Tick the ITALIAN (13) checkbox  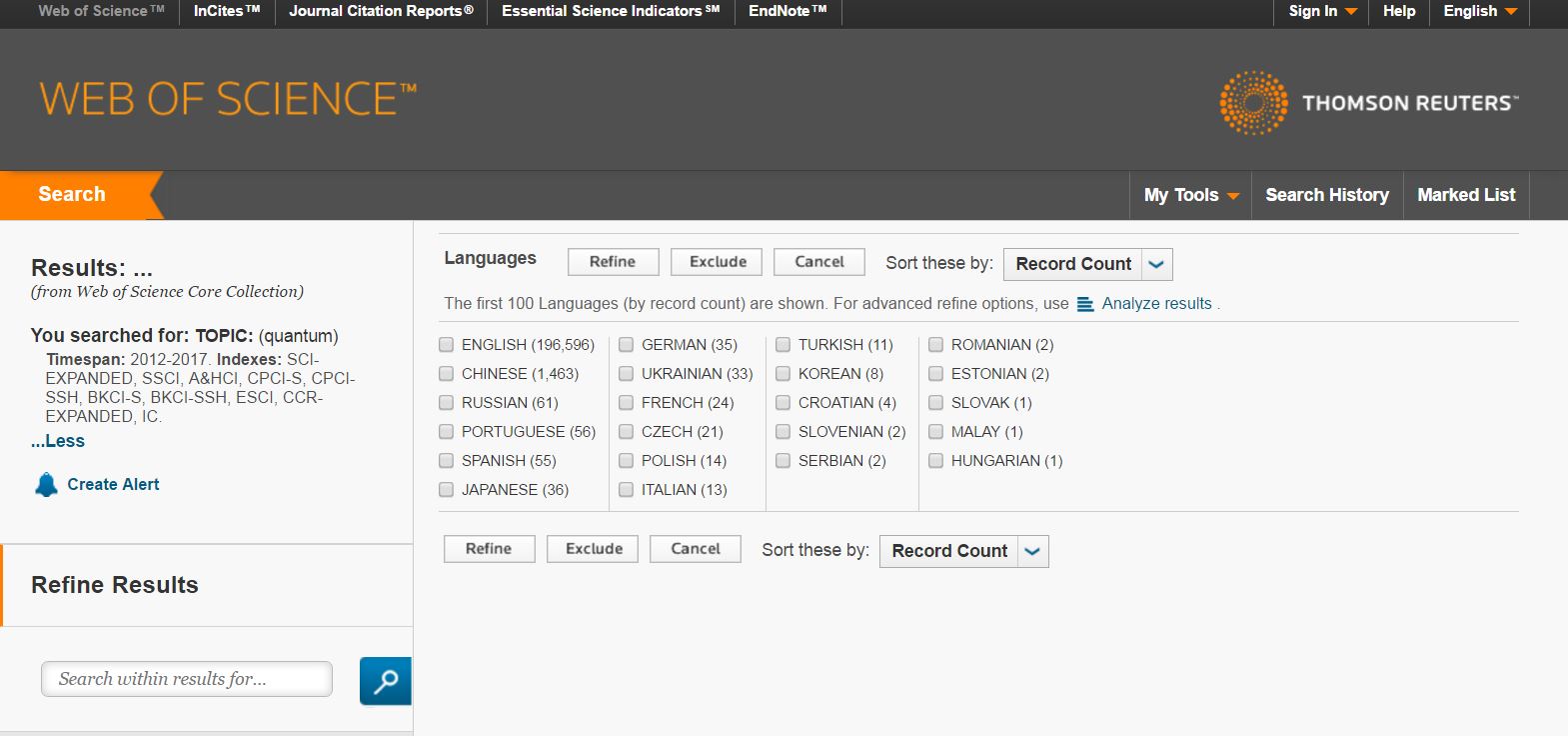tap(627, 490)
